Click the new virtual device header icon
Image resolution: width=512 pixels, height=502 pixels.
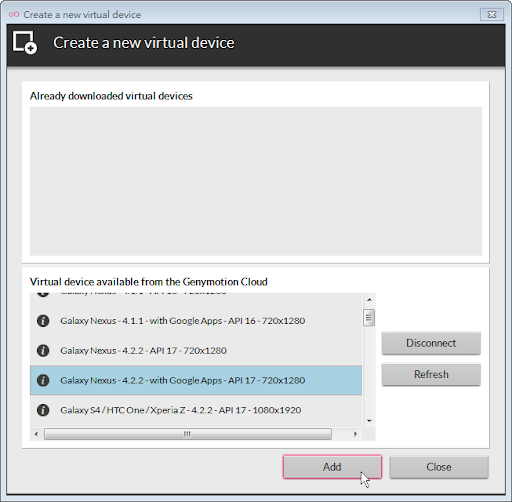(25, 42)
